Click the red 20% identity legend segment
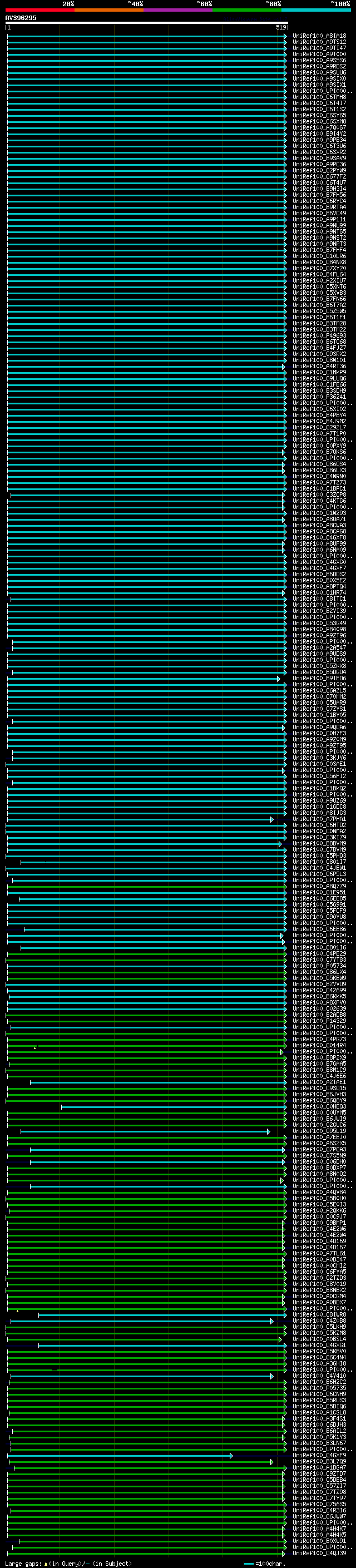Viewport: 356px width, 1568px height. point(39,10)
